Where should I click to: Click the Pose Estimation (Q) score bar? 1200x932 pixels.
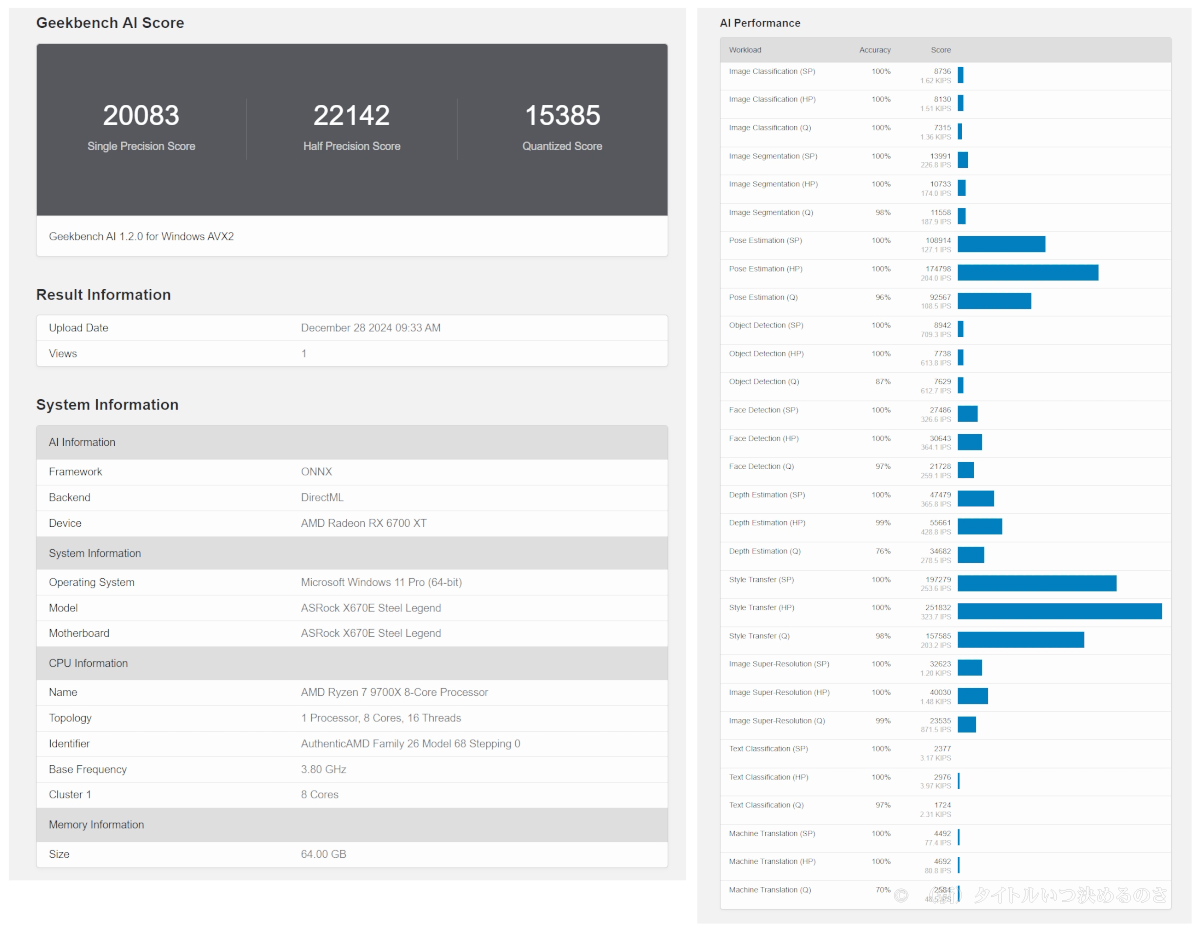click(x=994, y=301)
